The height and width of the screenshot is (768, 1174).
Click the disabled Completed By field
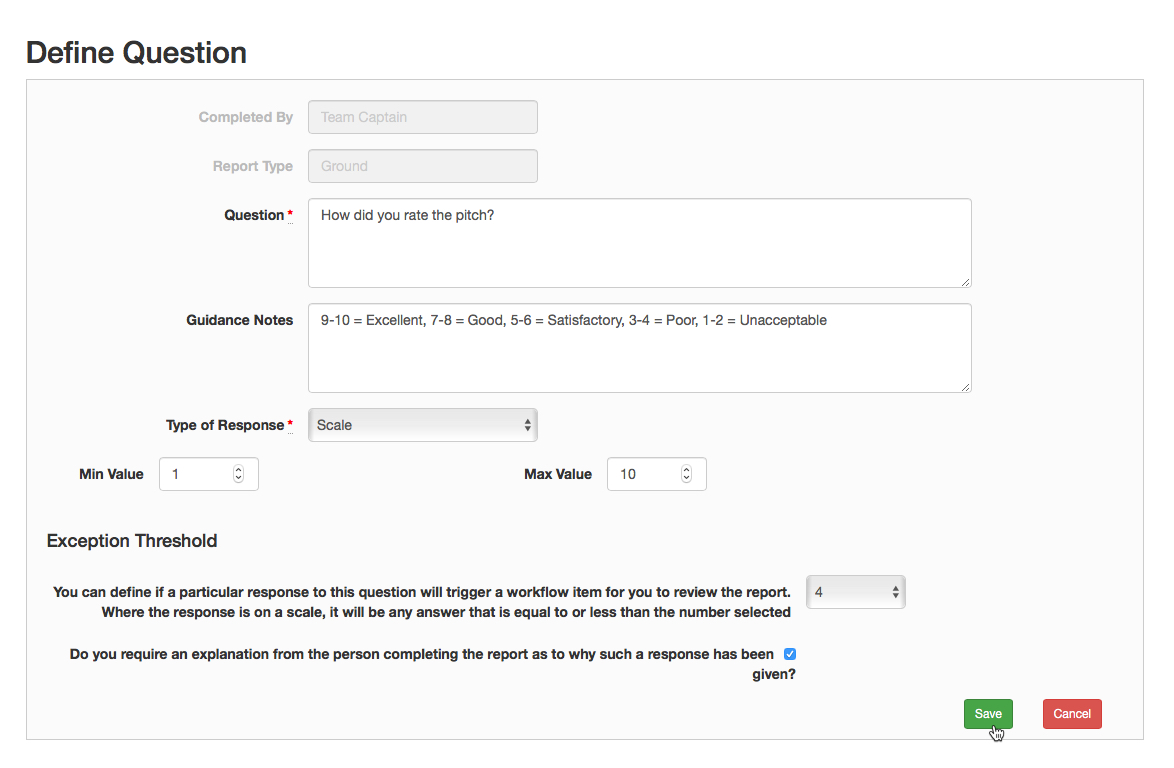tap(422, 117)
